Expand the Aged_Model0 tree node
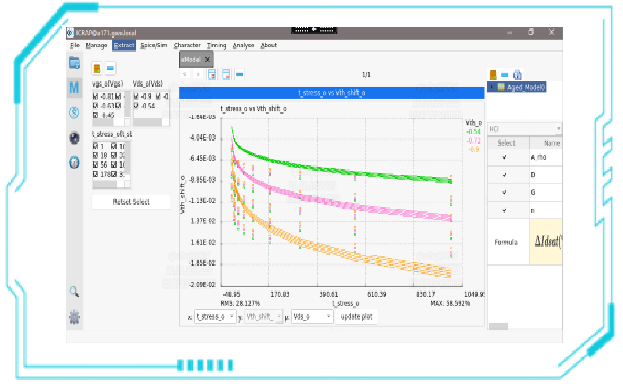623x384 pixels. coord(492,87)
